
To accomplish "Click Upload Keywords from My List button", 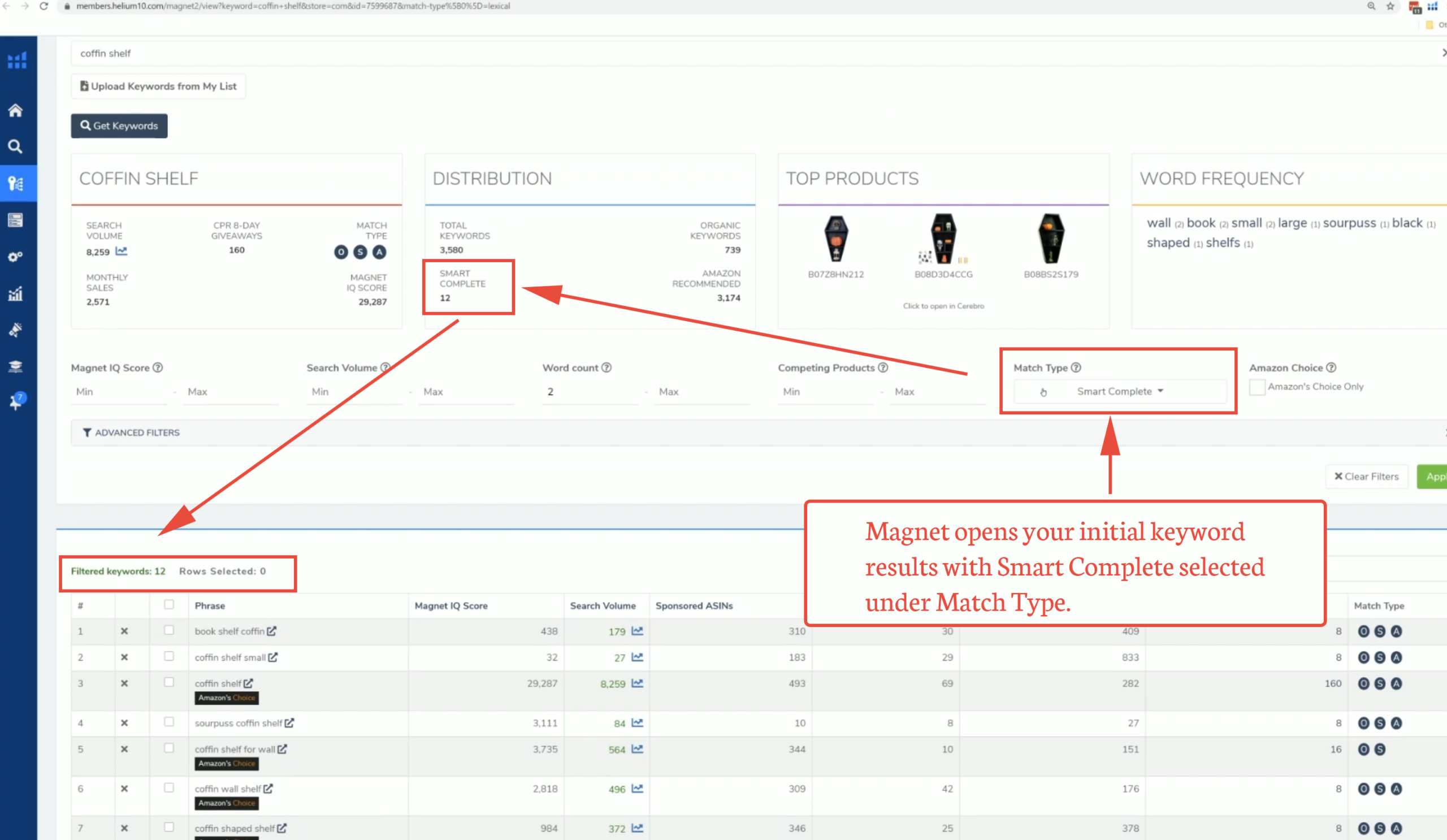I will (x=158, y=86).
